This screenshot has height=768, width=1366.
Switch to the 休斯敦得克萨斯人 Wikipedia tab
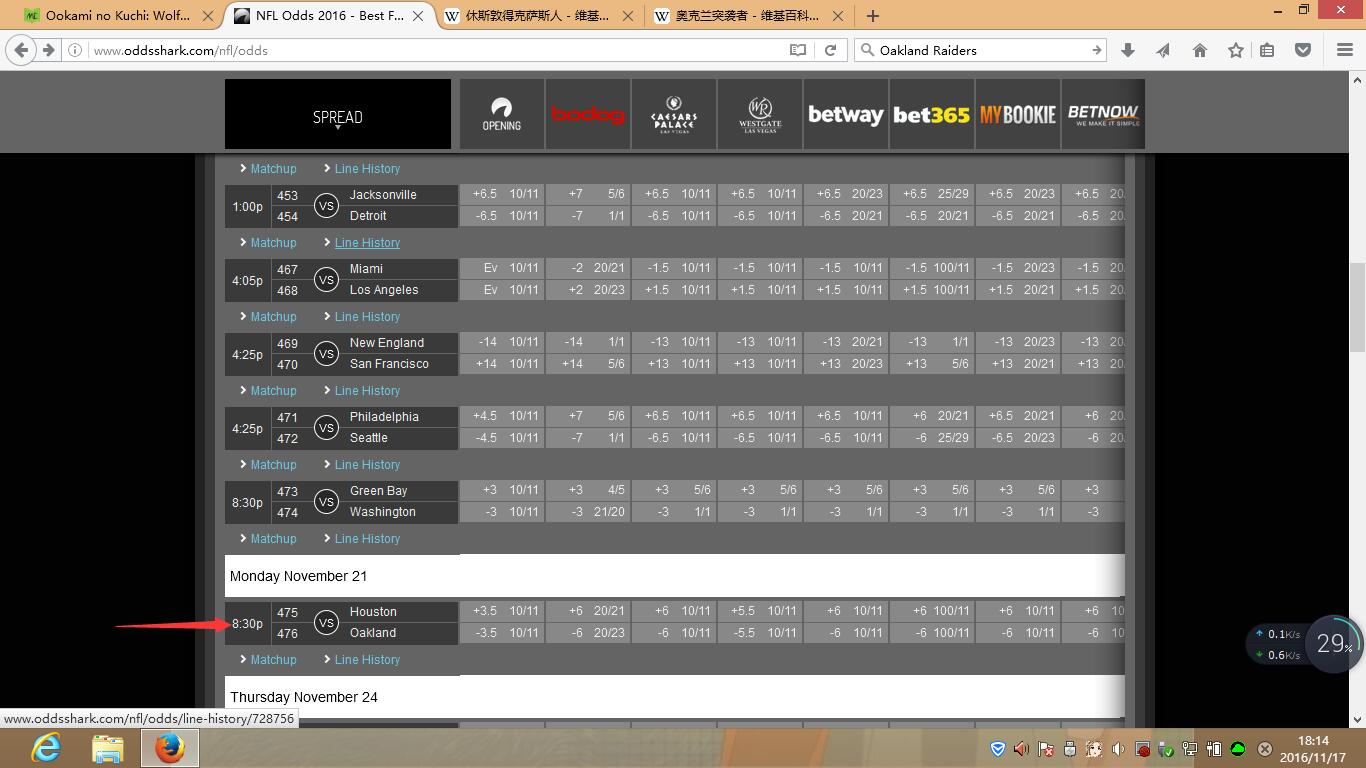tap(537, 16)
